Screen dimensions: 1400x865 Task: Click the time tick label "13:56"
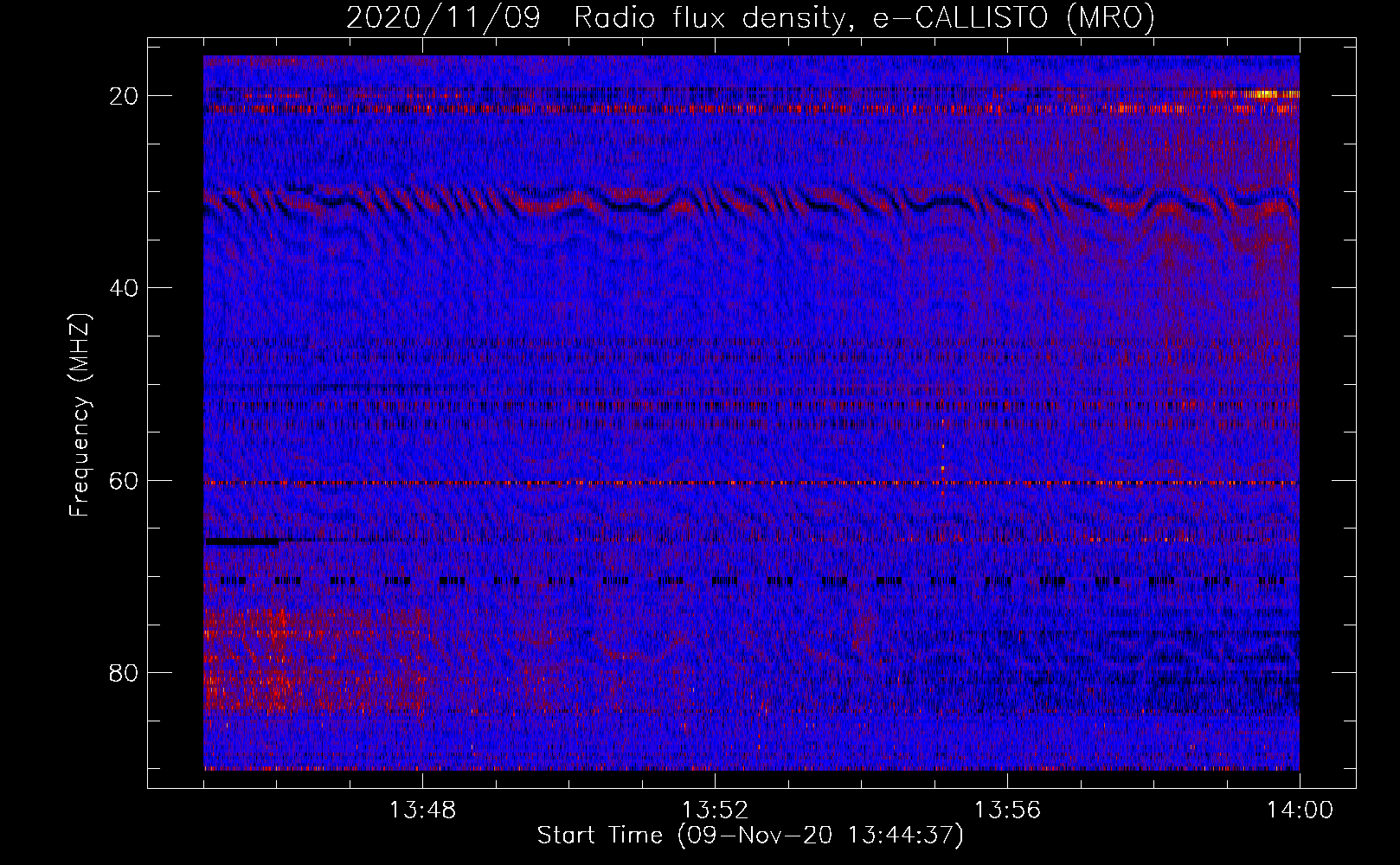(1007, 811)
